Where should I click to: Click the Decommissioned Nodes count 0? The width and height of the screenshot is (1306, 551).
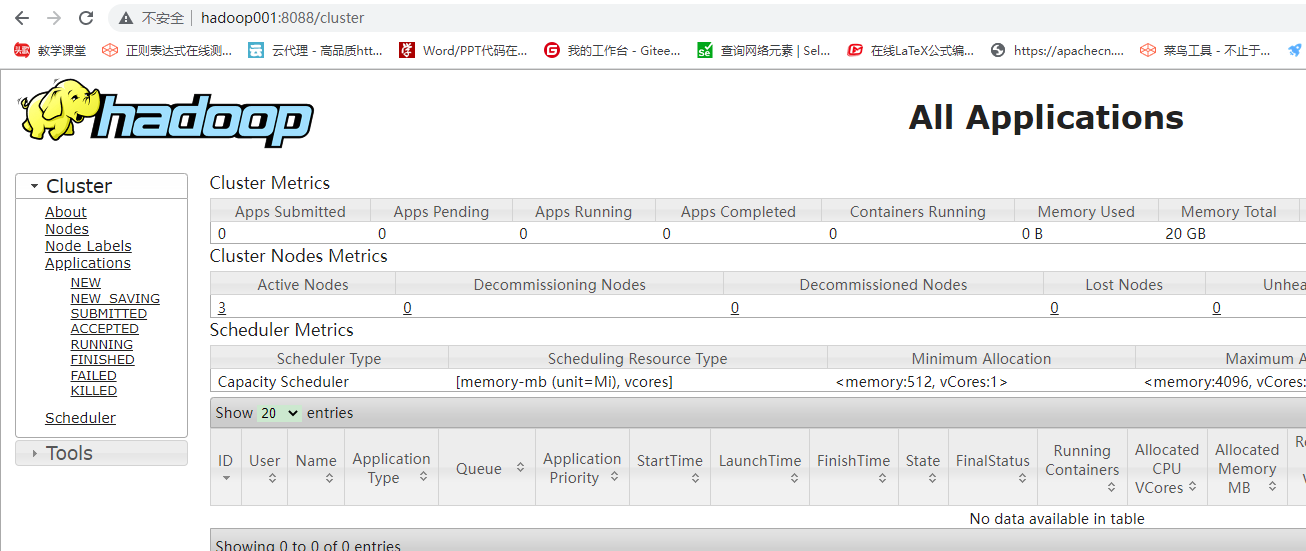tap(735, 308)
